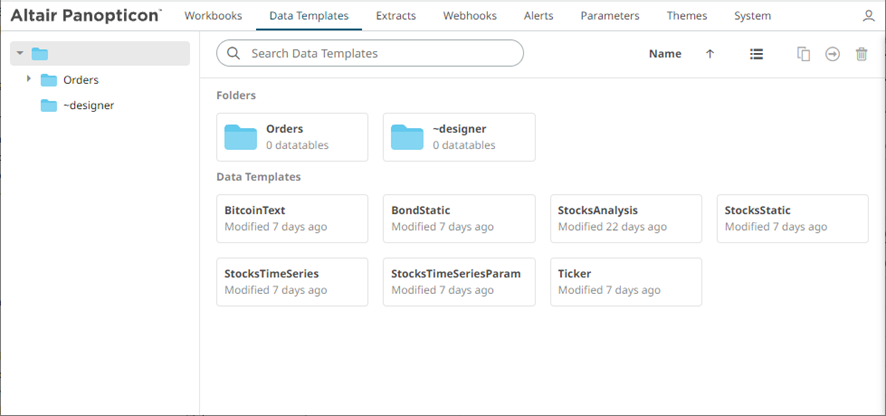Toggle ascending sort order arrow
The width and height of the screenshot is (886, 416).
coord(710,54)
